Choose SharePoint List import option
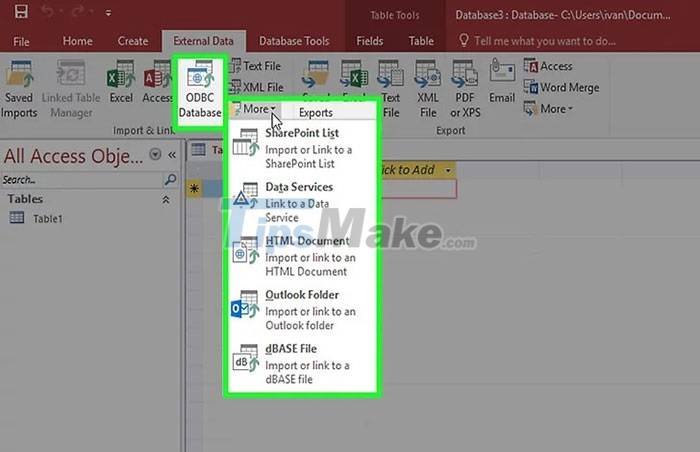Screen dimensions: 700x452 click(301, 148)
